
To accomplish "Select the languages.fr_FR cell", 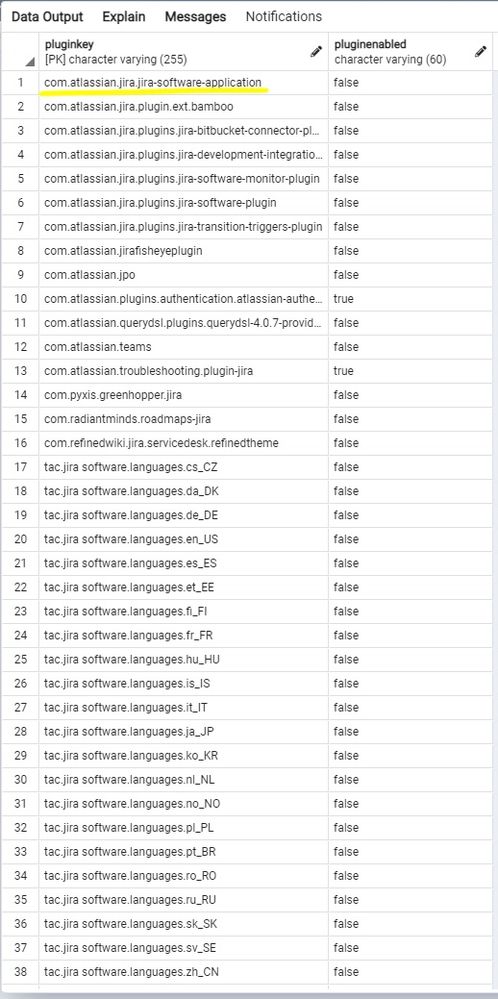I will point(183,635).
